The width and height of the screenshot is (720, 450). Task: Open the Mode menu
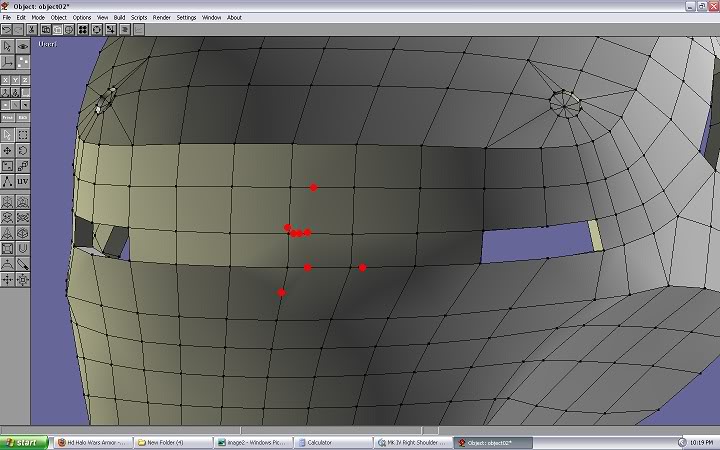38,17
